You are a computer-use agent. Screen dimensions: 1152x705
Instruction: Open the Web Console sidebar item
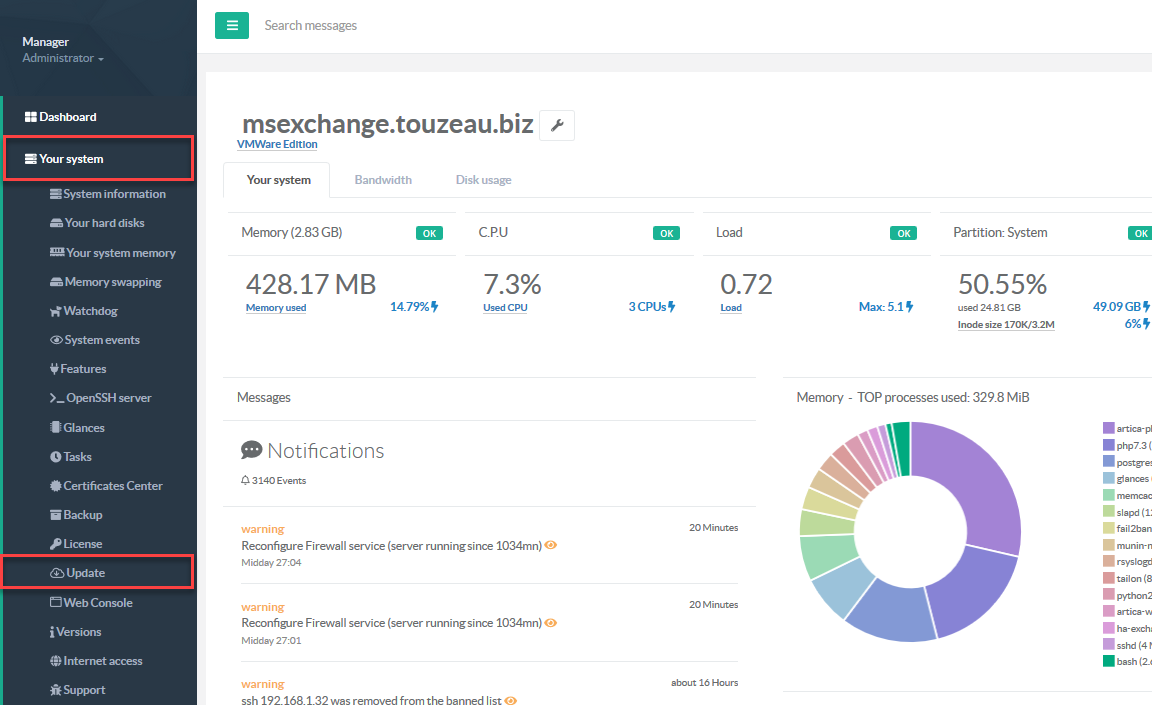tap(97, 603)
